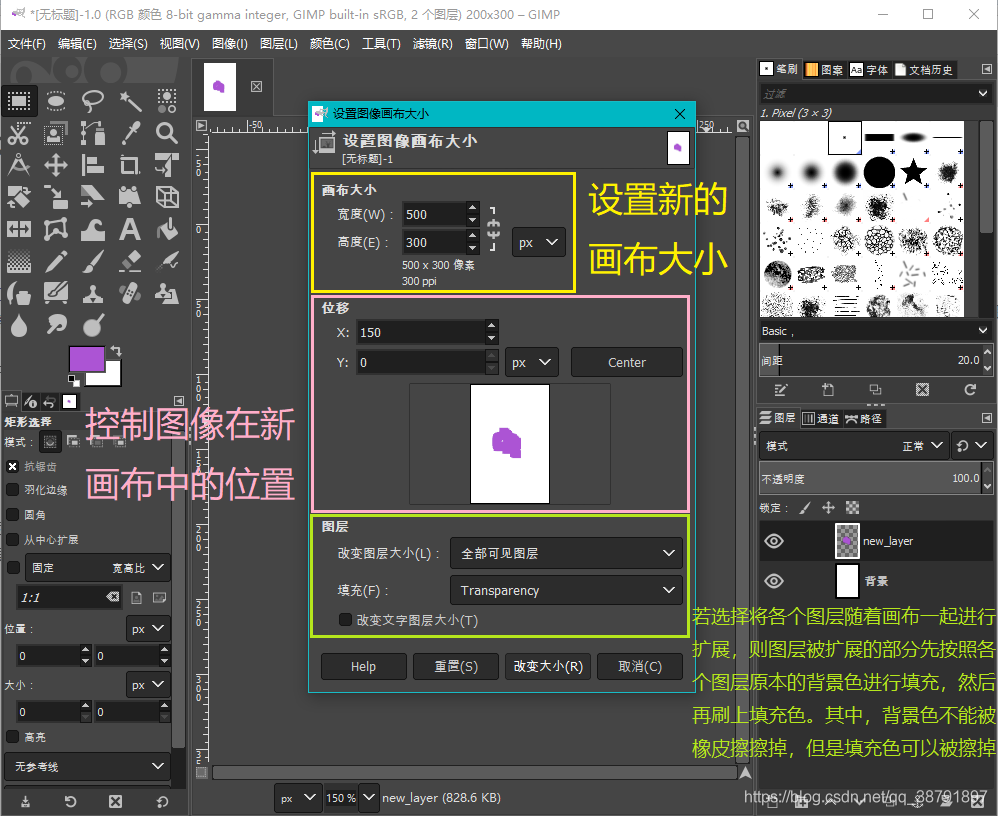Click the Center button

[x=626, y=362]
